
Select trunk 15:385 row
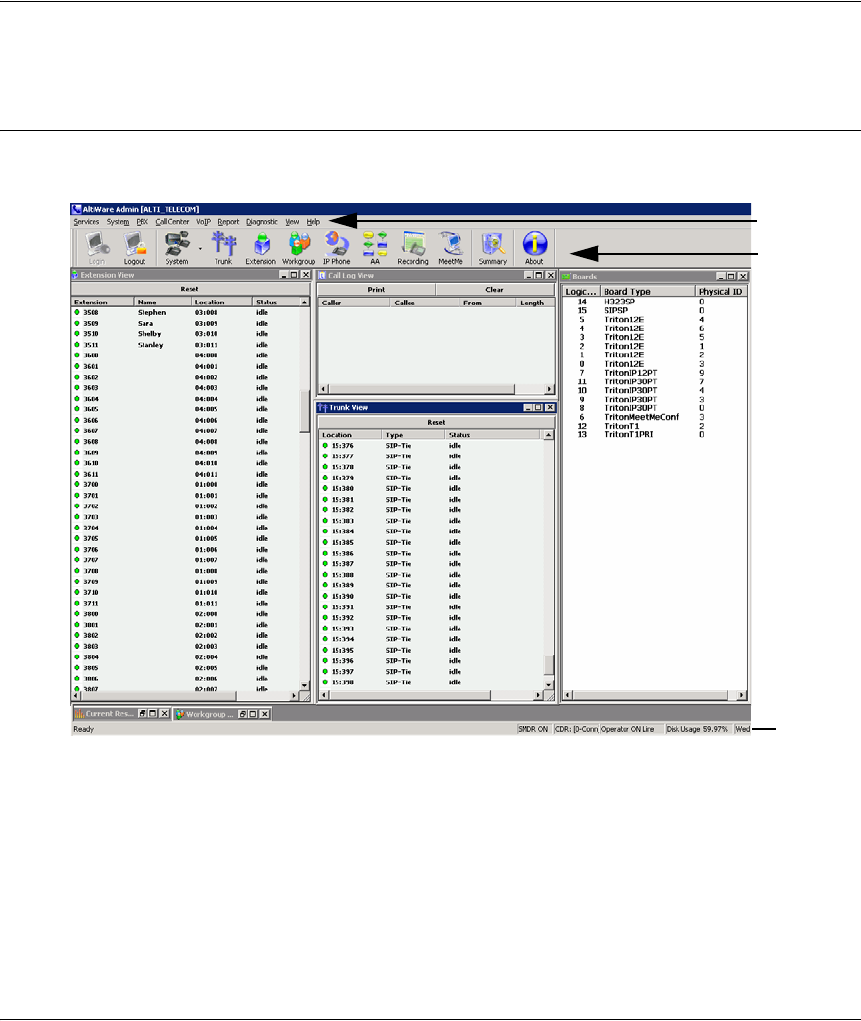click(431, 542)
